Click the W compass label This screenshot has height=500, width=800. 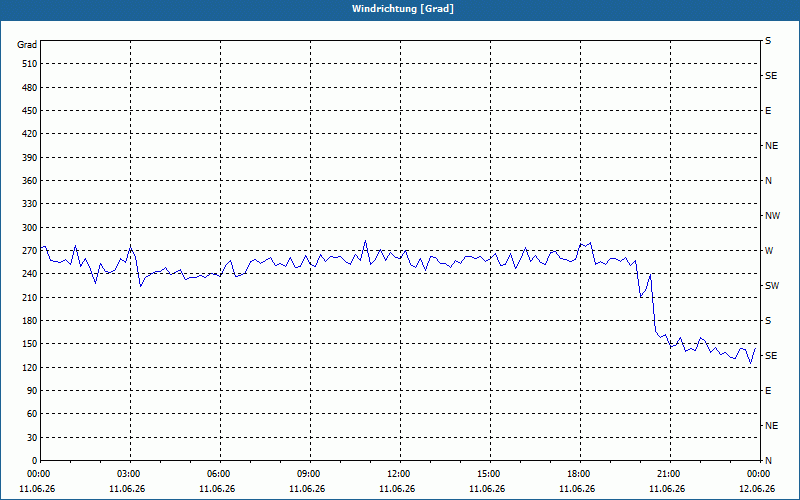pos(769,251)
